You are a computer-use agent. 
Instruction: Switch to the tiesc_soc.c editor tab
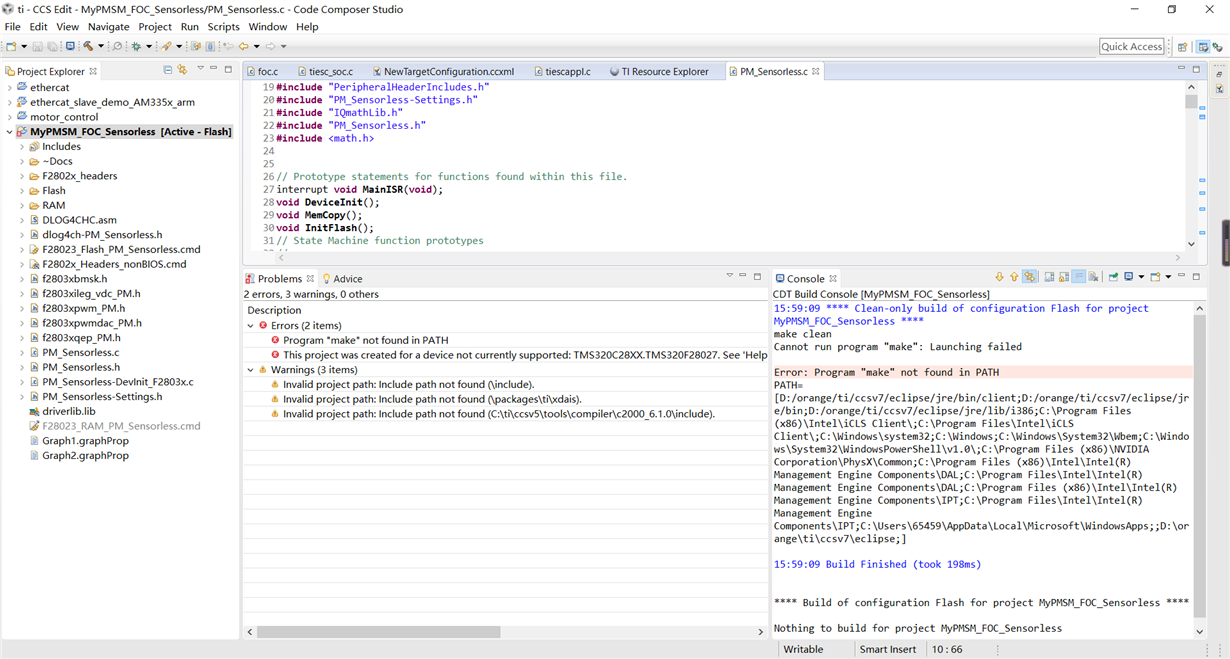click(x=330, y=72)
